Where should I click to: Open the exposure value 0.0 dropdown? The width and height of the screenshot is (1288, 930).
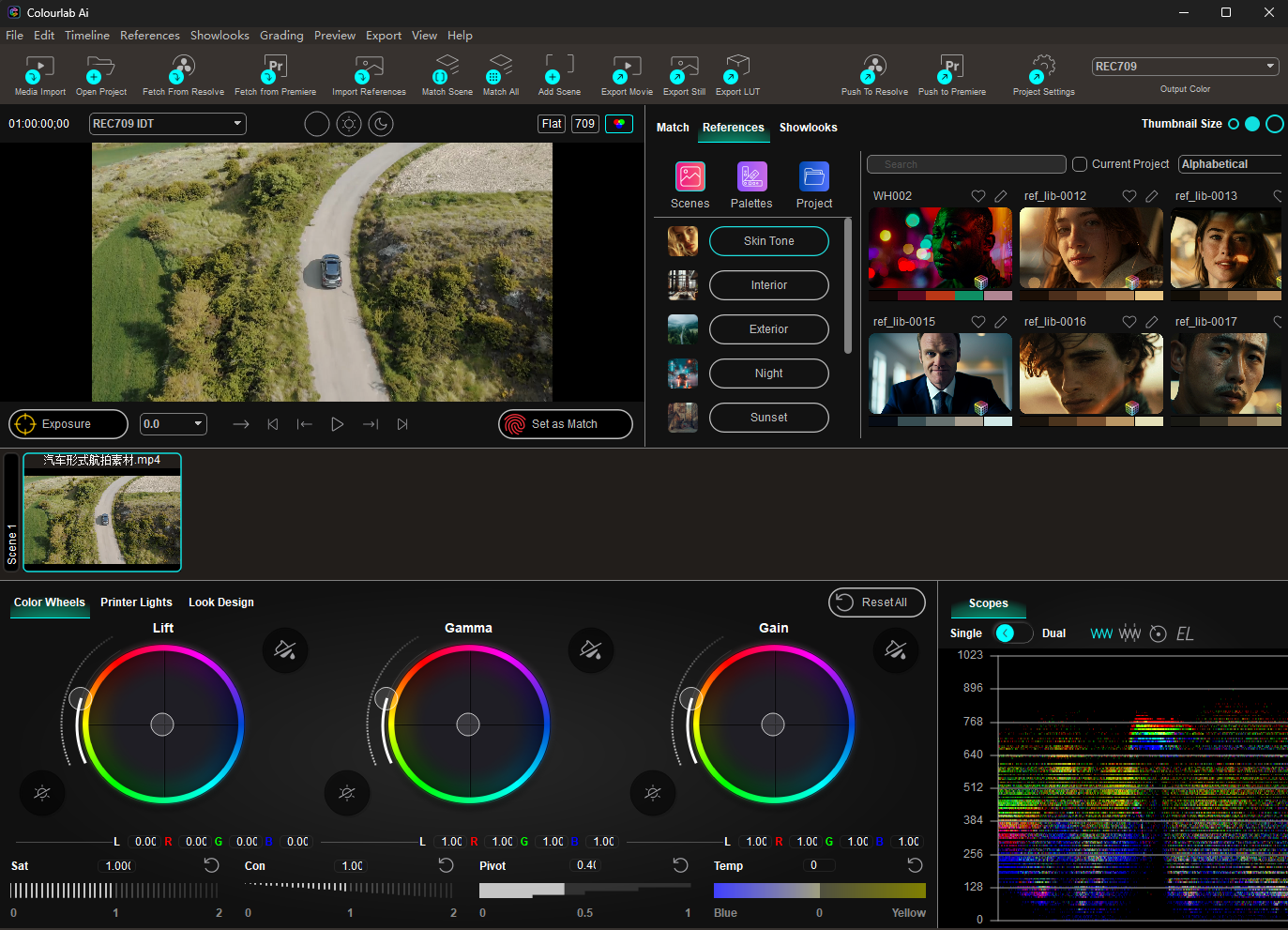[x=174, y=424]
